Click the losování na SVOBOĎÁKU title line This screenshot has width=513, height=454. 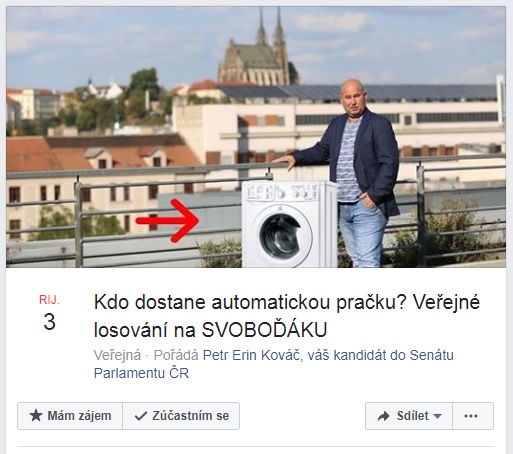coord(210,330)
